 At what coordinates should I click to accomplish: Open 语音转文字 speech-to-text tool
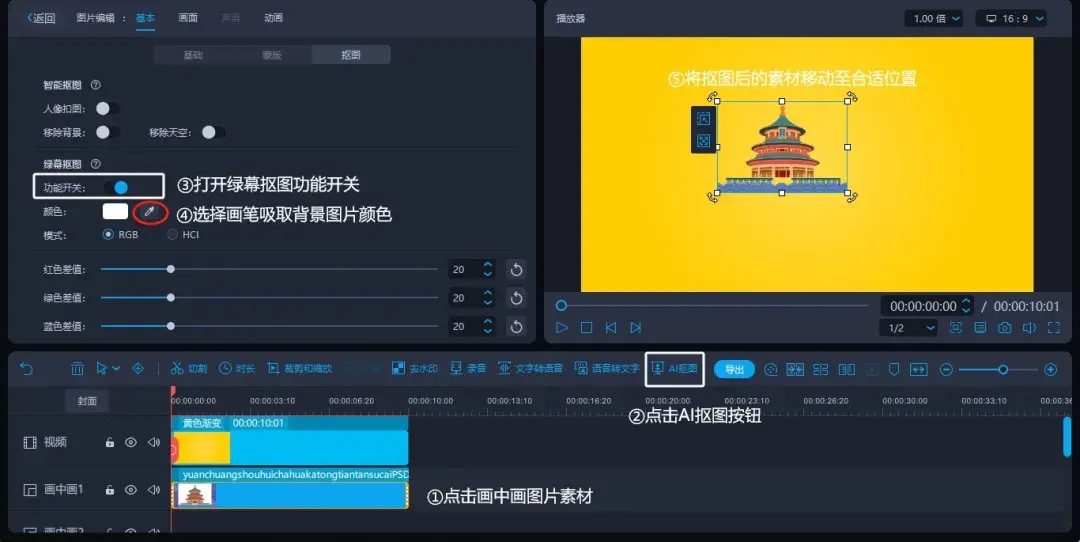click(x=607, y=368)
